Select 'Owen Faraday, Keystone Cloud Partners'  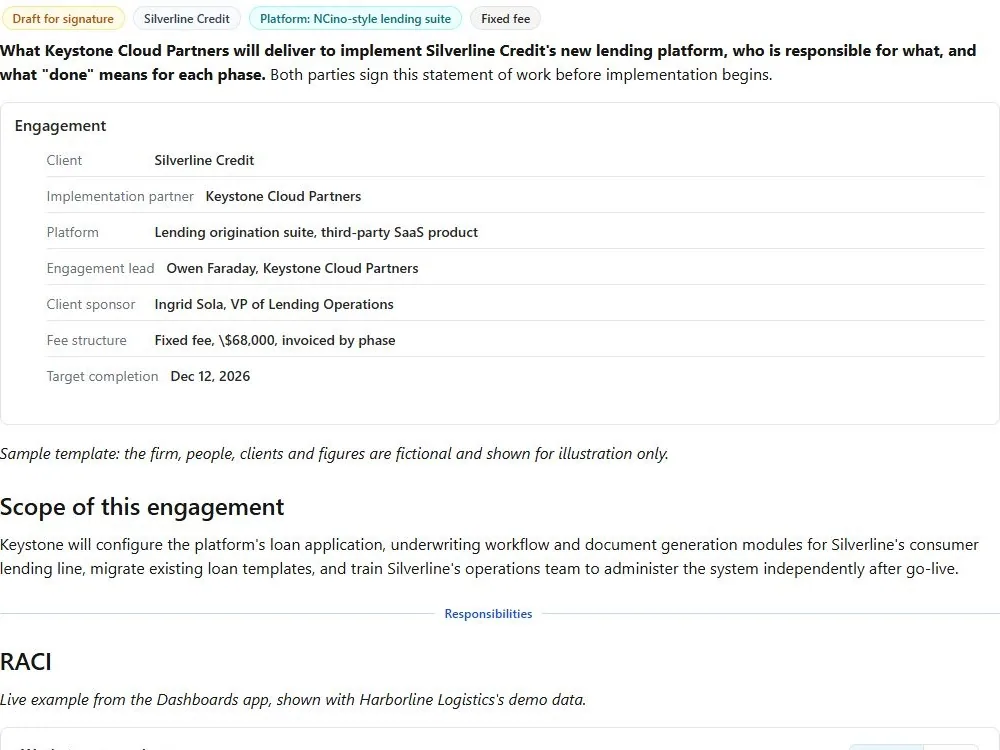[x=292, y=268]
